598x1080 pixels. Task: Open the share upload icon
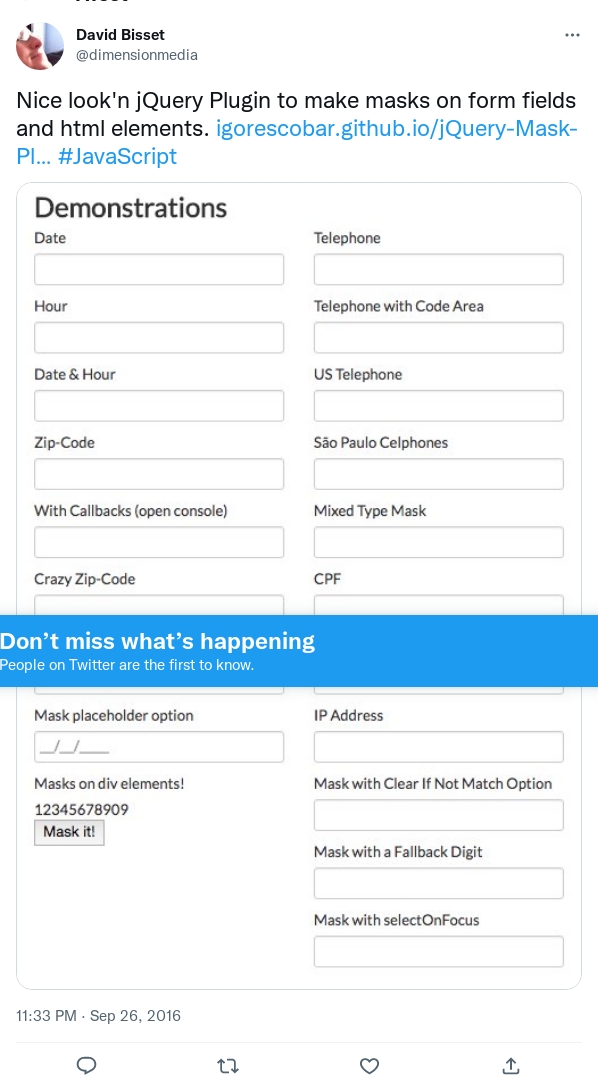coord(511,1066)
